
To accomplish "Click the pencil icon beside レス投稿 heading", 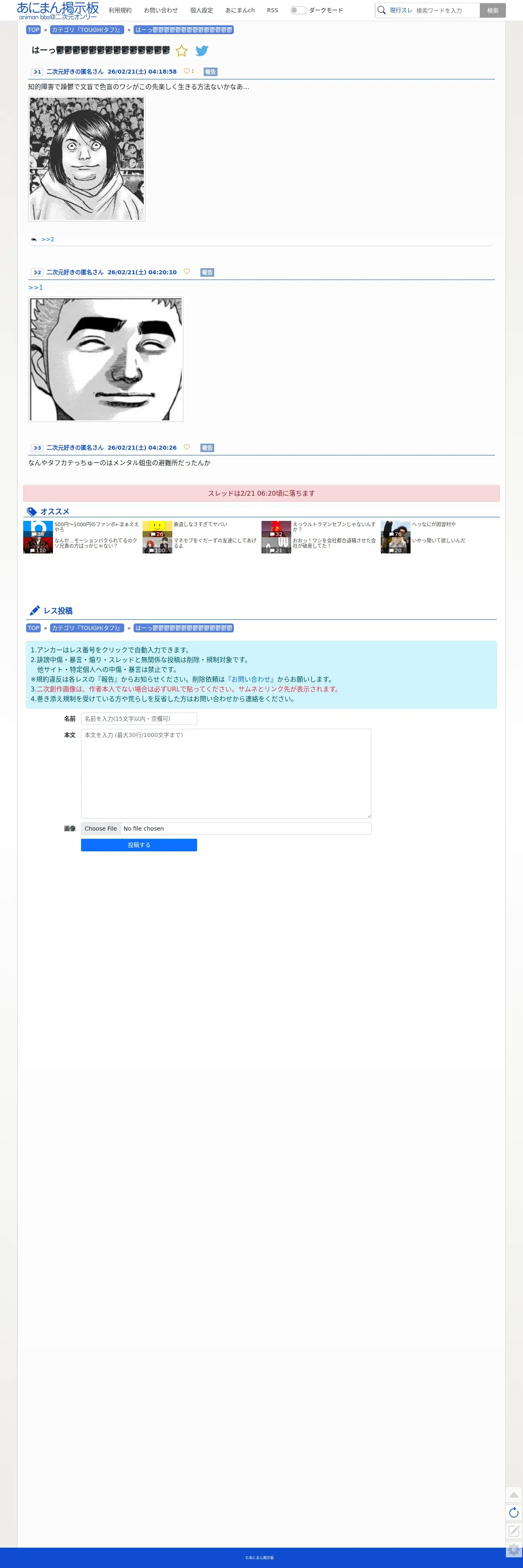I will tap(35, 610).
